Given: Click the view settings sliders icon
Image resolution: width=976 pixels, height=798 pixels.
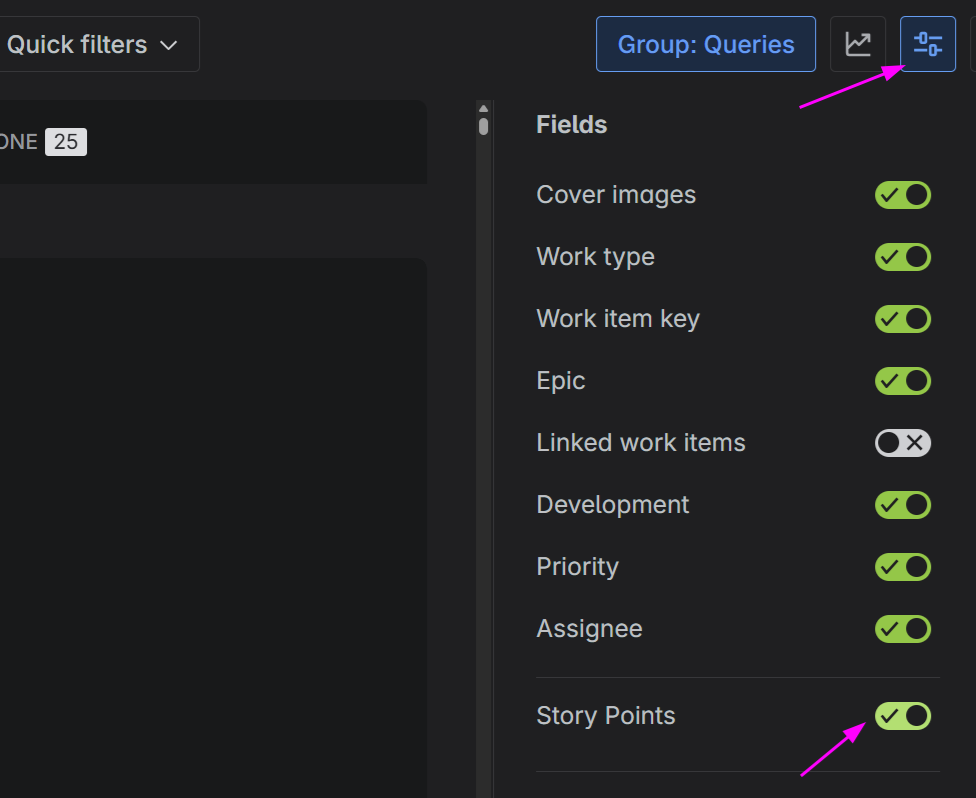Looking at the screenshot, I should coord(927,45).
